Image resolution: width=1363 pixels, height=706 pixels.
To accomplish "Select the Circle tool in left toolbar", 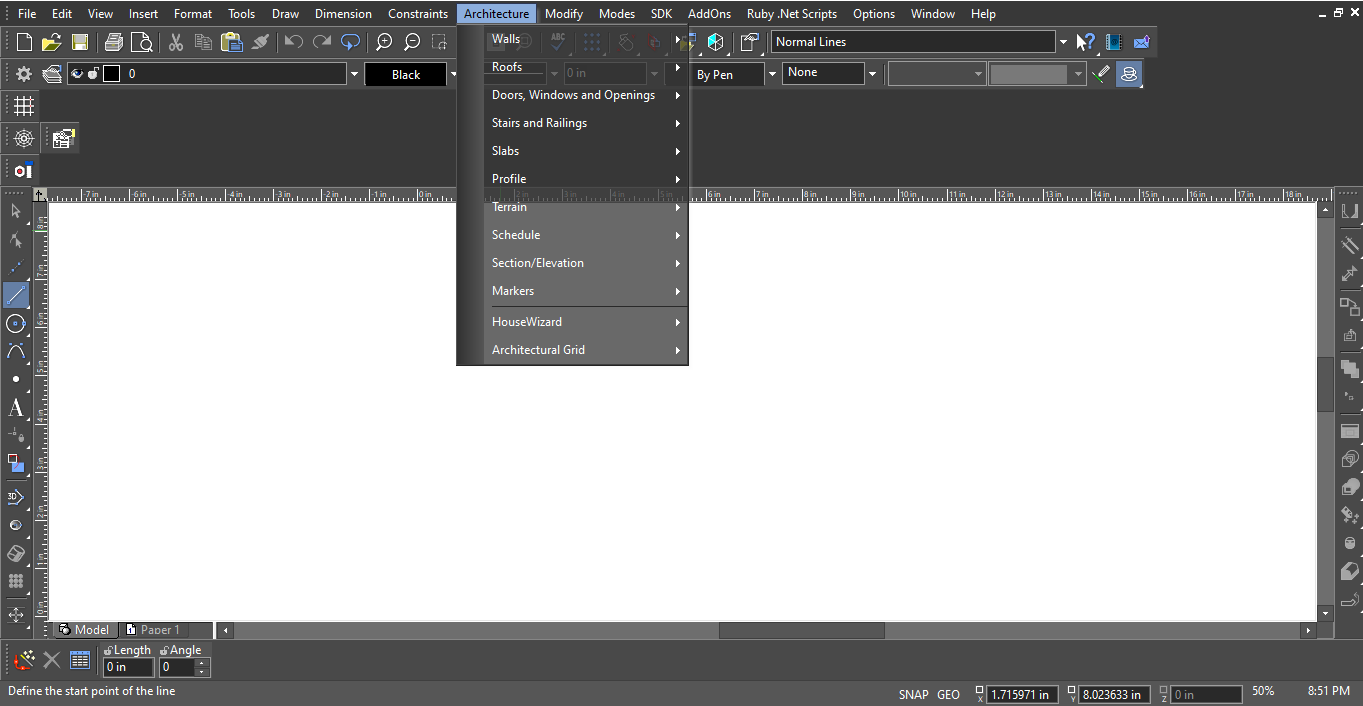I will pyautogui.click(x=16, y=323).
